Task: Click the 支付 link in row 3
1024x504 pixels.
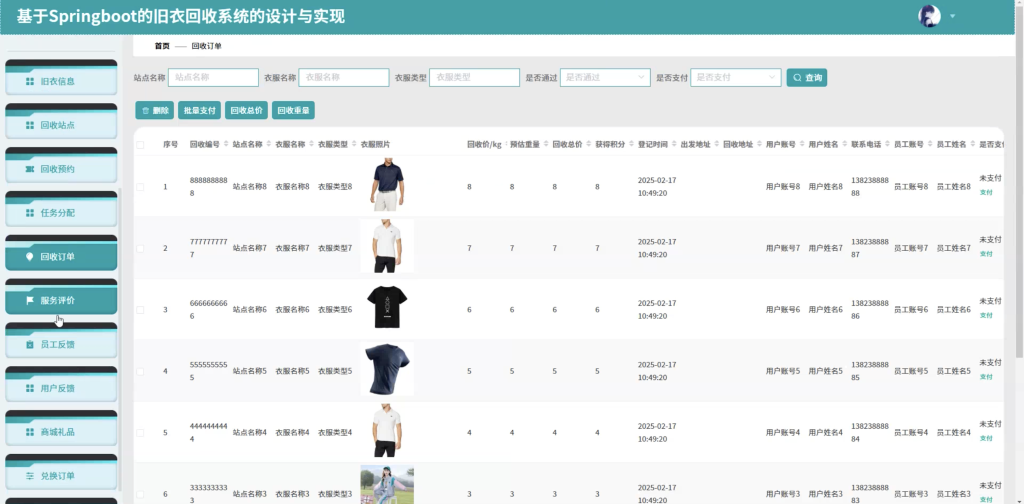Action: tap(986, 315)
